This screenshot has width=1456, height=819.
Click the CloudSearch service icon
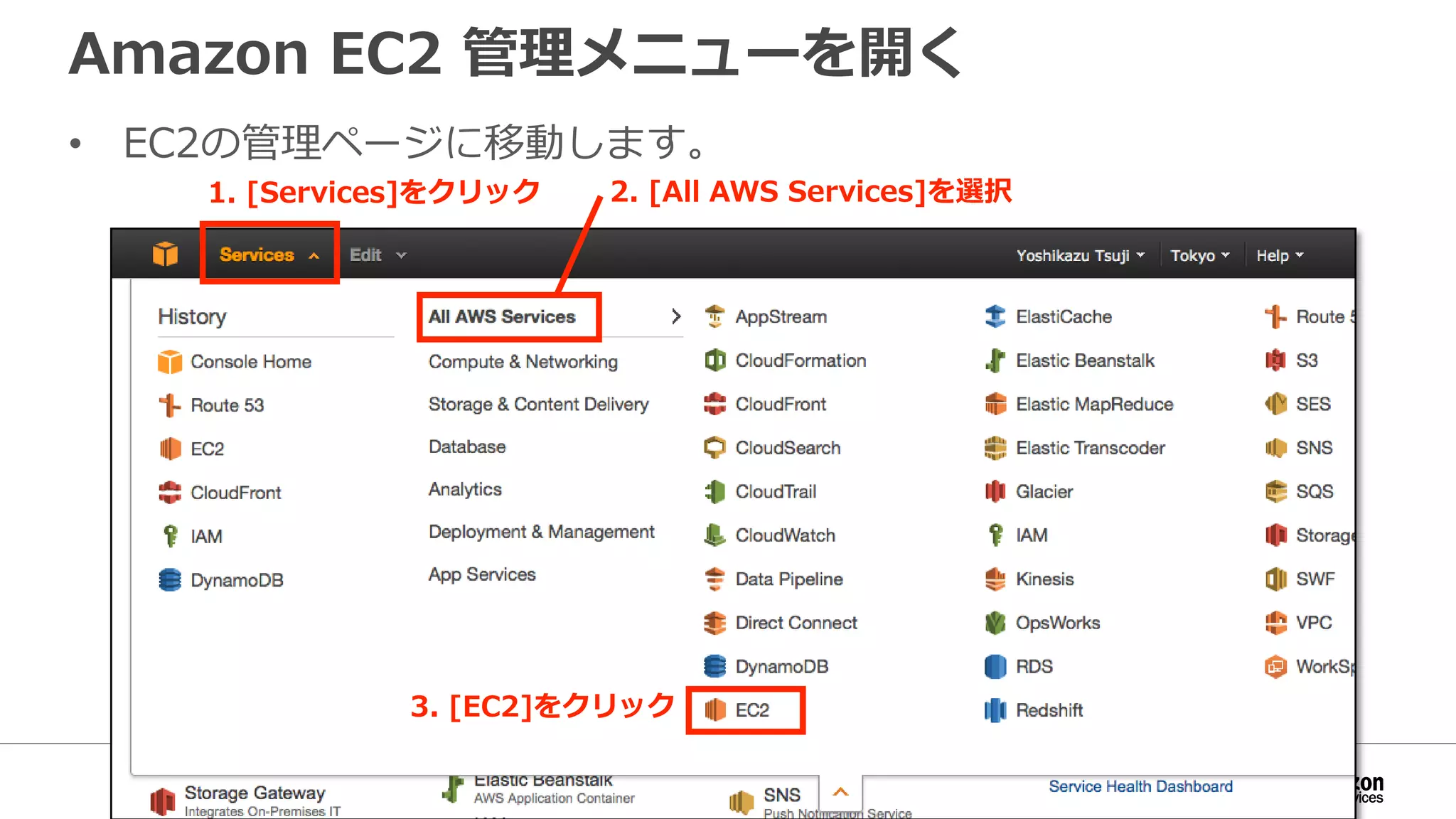click(714, 448)
